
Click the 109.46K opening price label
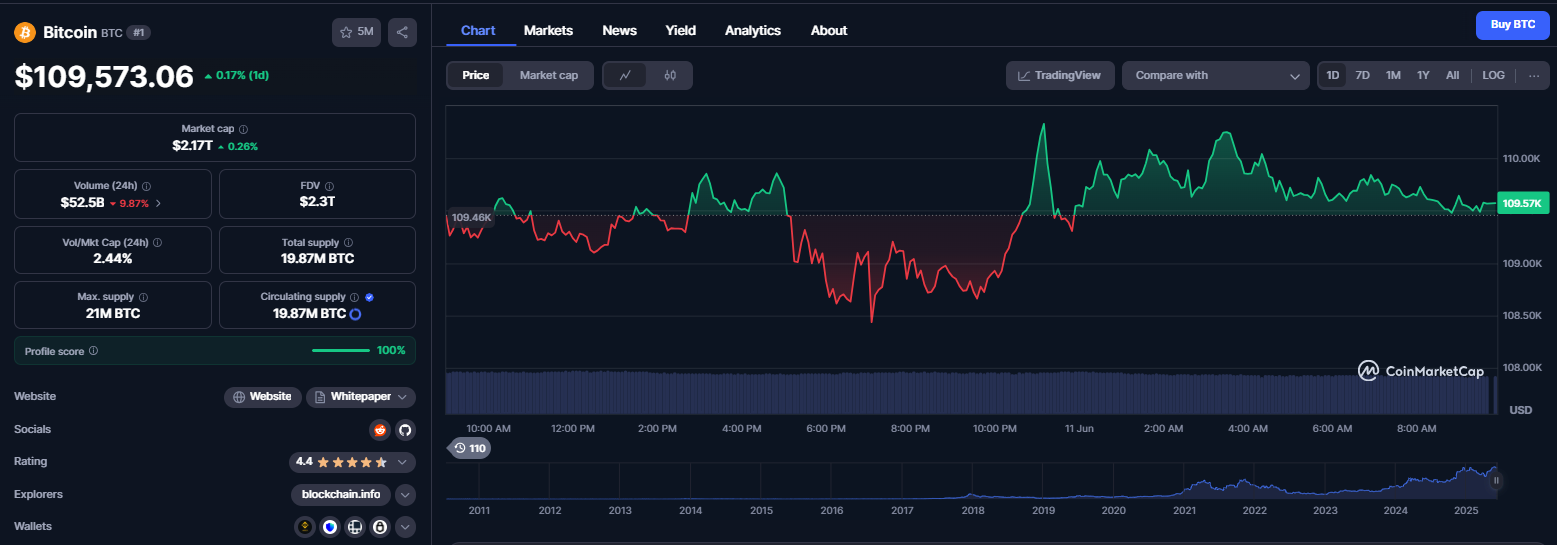(x=471, y=217)
